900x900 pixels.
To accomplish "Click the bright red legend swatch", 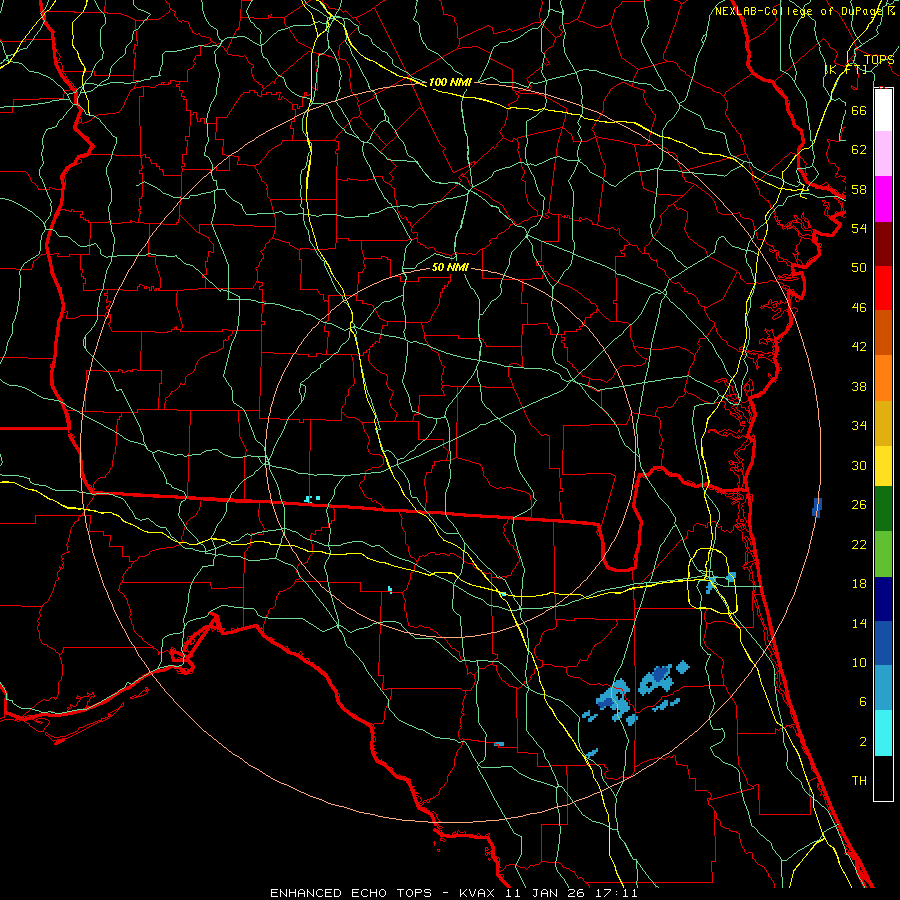I will click(883, 288).
